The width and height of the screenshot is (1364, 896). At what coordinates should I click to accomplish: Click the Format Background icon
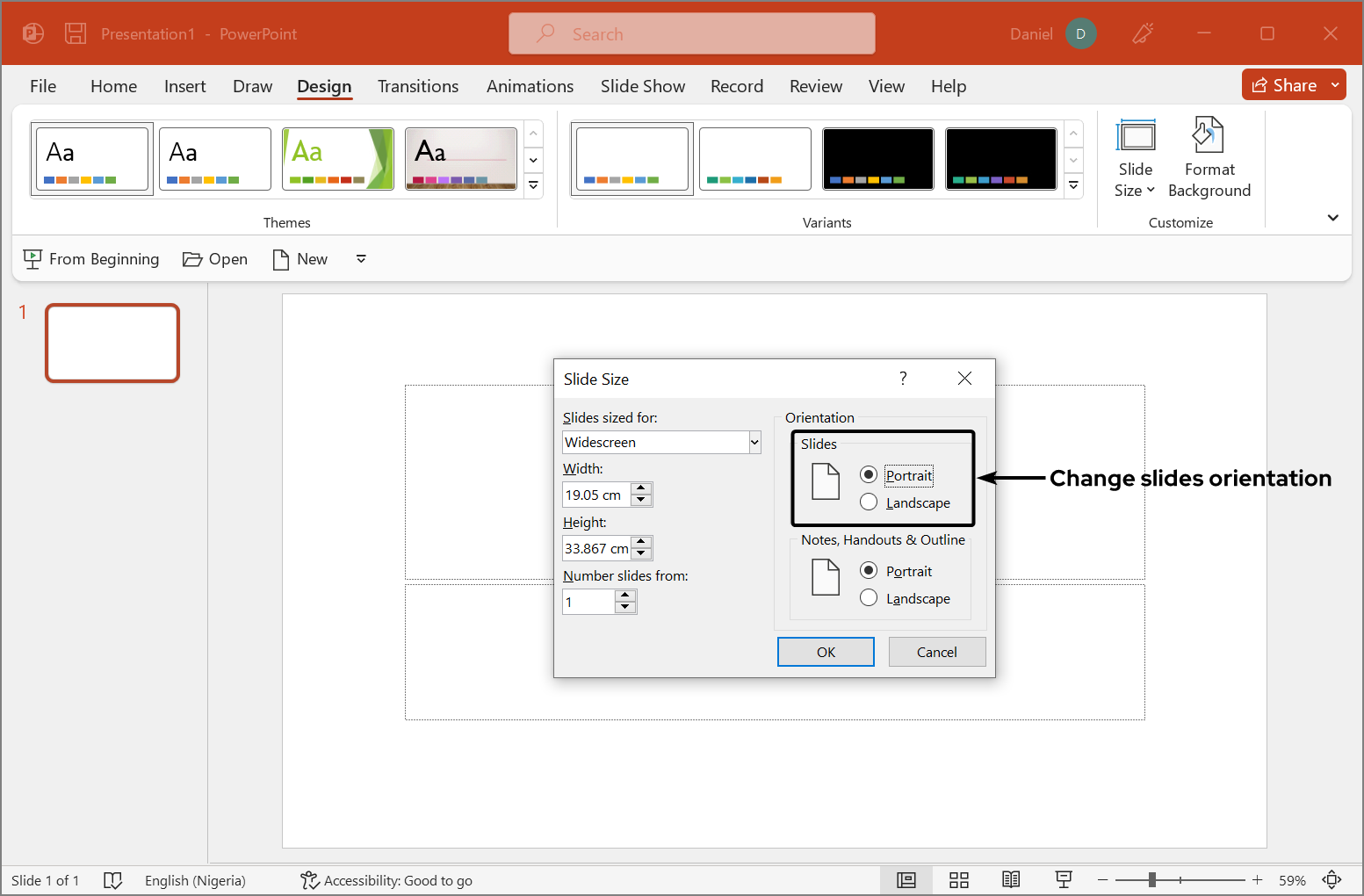[1208, 136]
